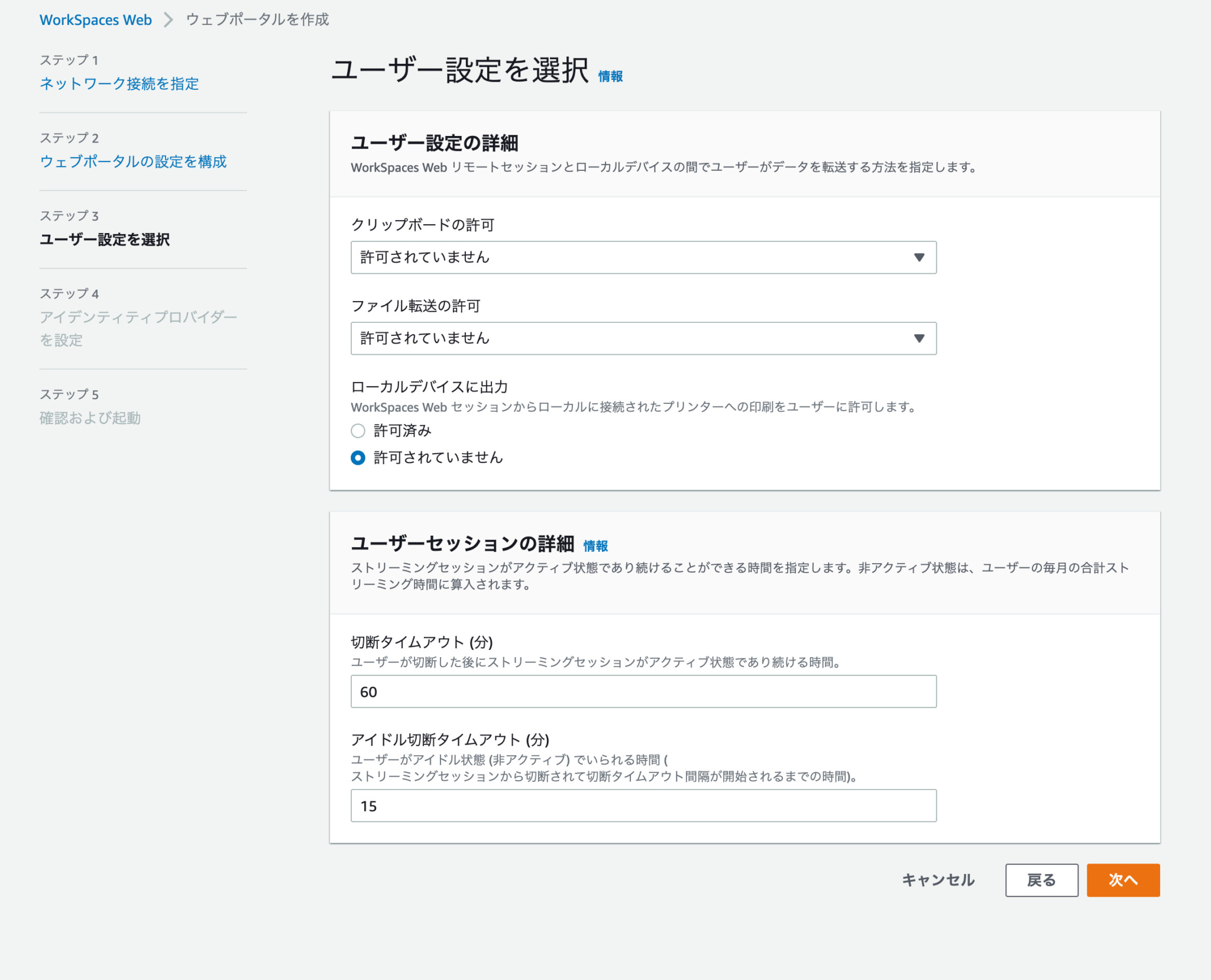This screenshot has height=980, width=1211.
Task: Open 情報 link next to page title
Action: point(610,76)
